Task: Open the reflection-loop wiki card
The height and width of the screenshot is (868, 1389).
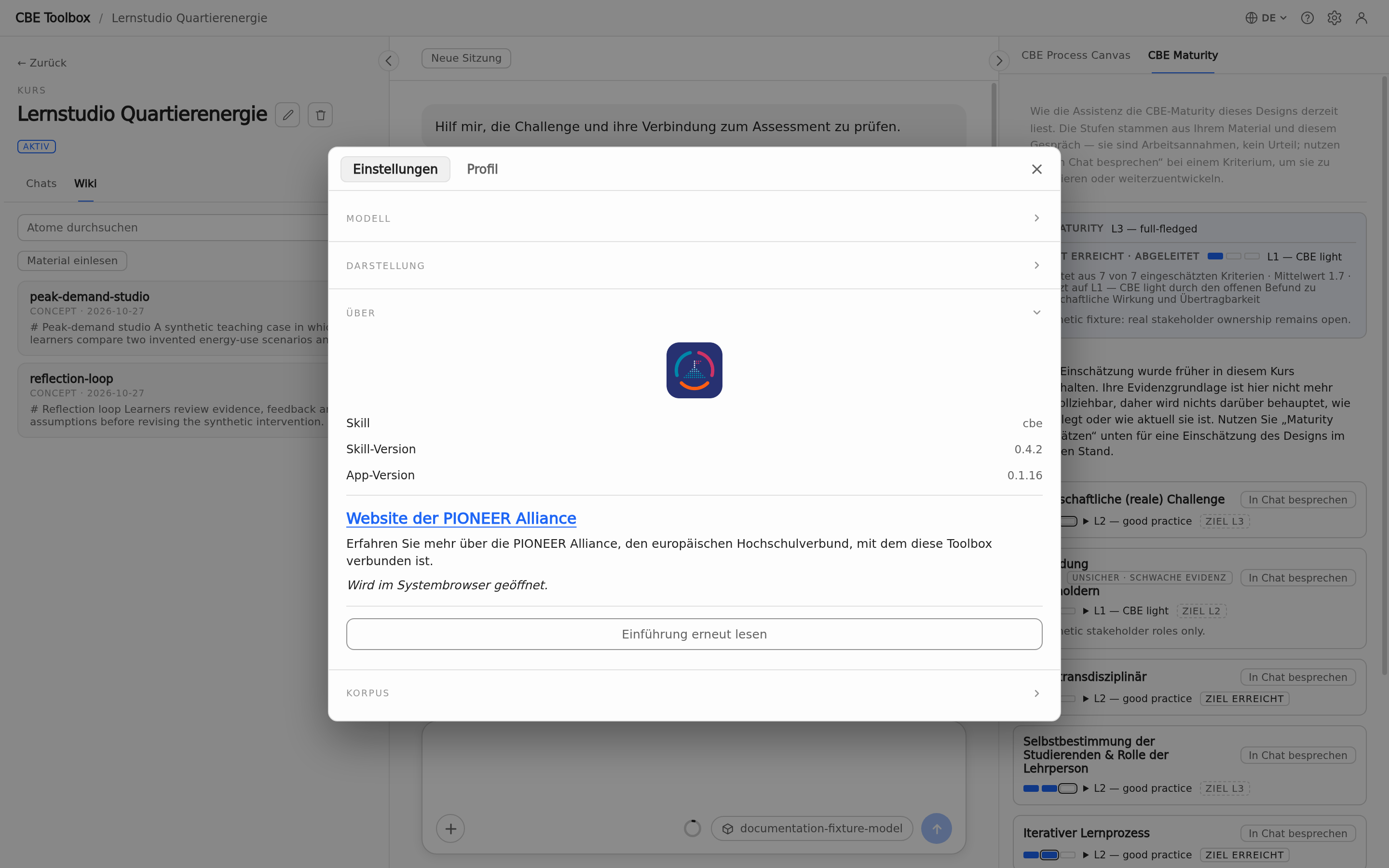Action: (x=173, y=400)
